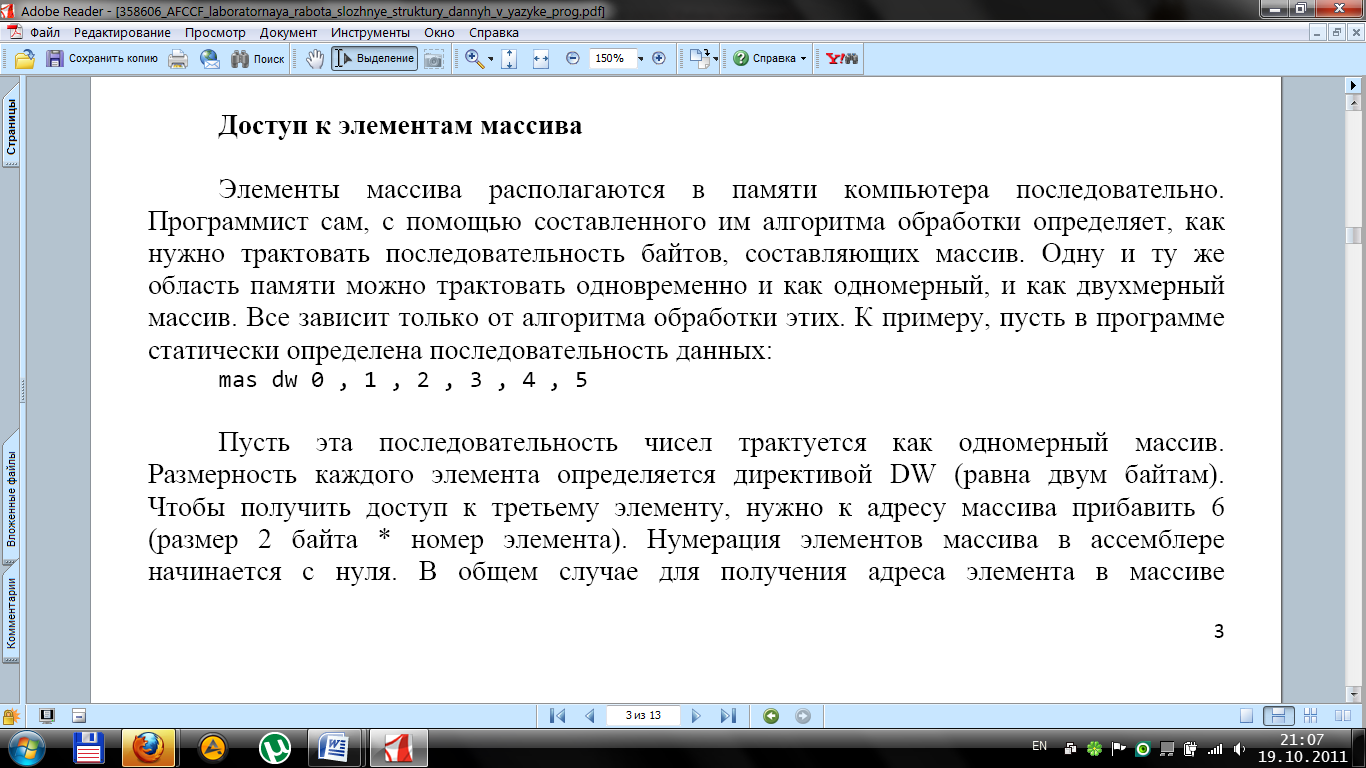Open Поиск search with binoculars

click(x=258, y=59)
